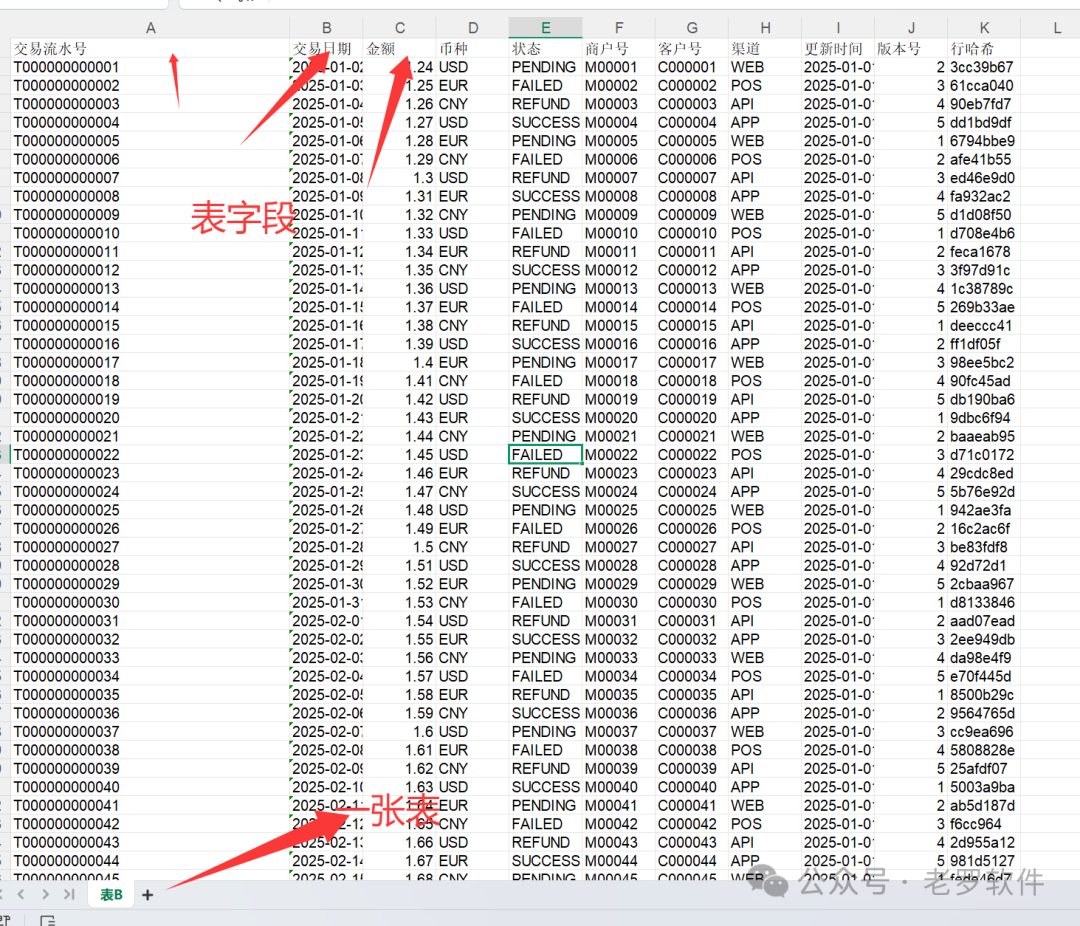Select hash cell d71c0172

(x=984, y=455)
